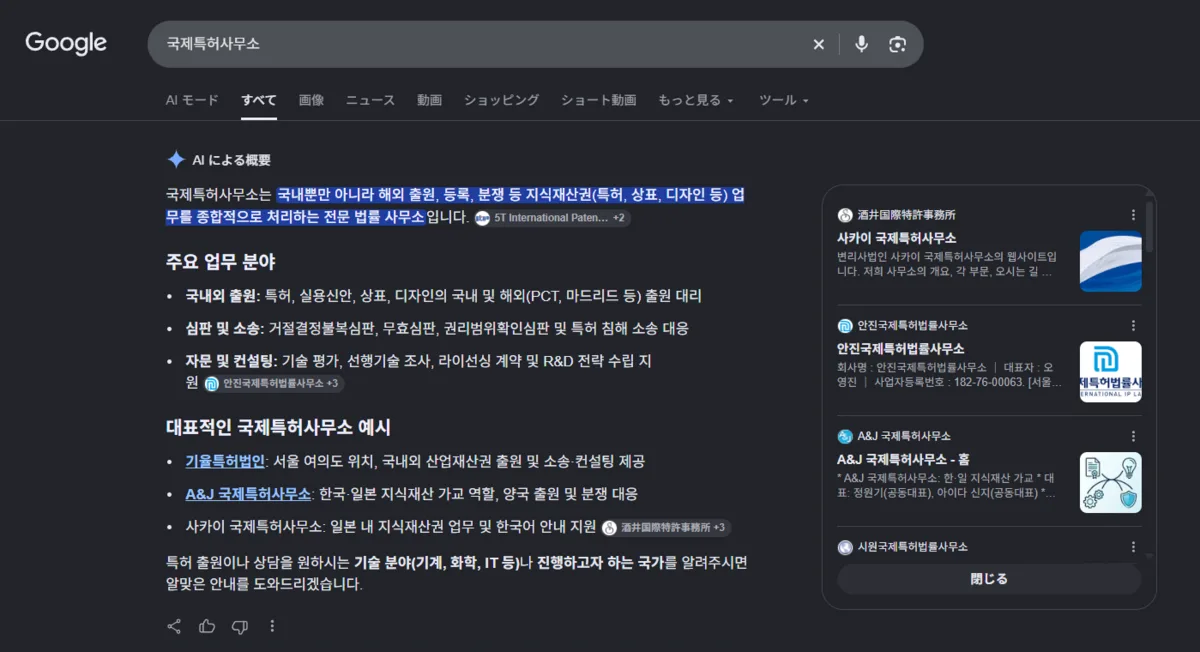The image size is (1200, 652).
Task: Share the AI overview with share icon
Action: point(174,626)
